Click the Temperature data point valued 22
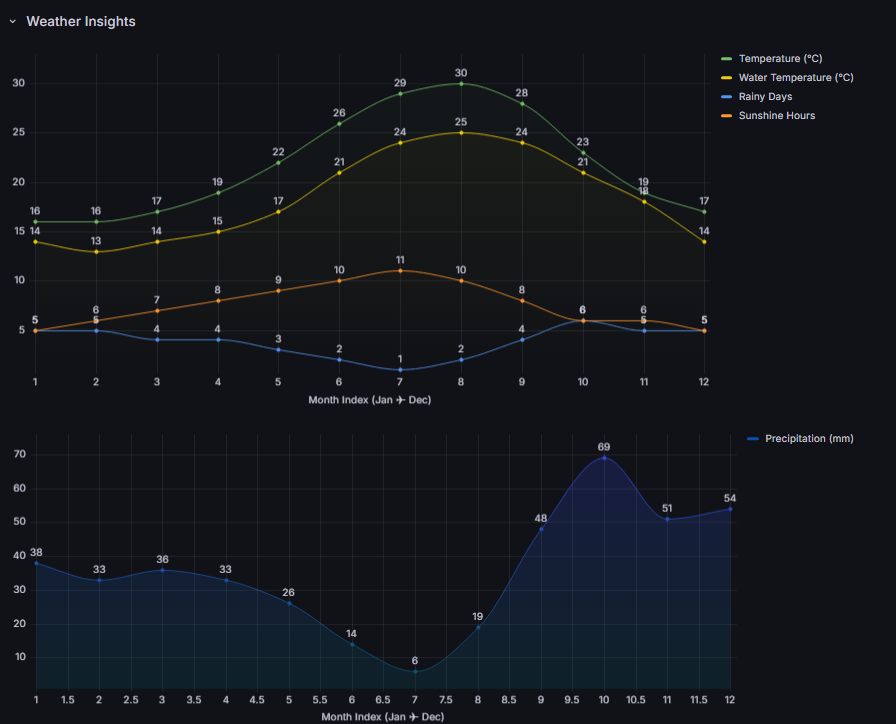 (x=278, y=162)
